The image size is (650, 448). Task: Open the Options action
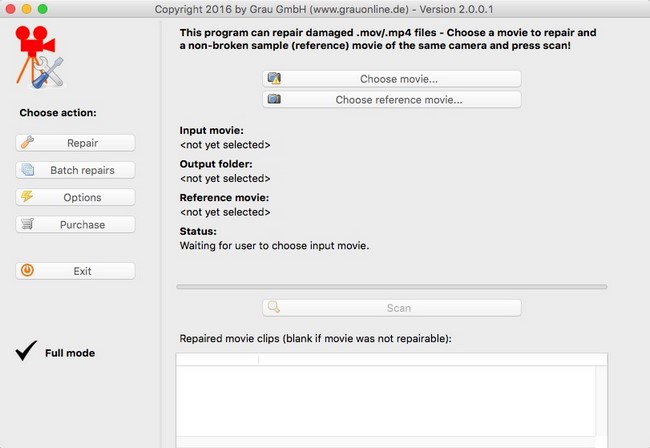coord(82,197)
